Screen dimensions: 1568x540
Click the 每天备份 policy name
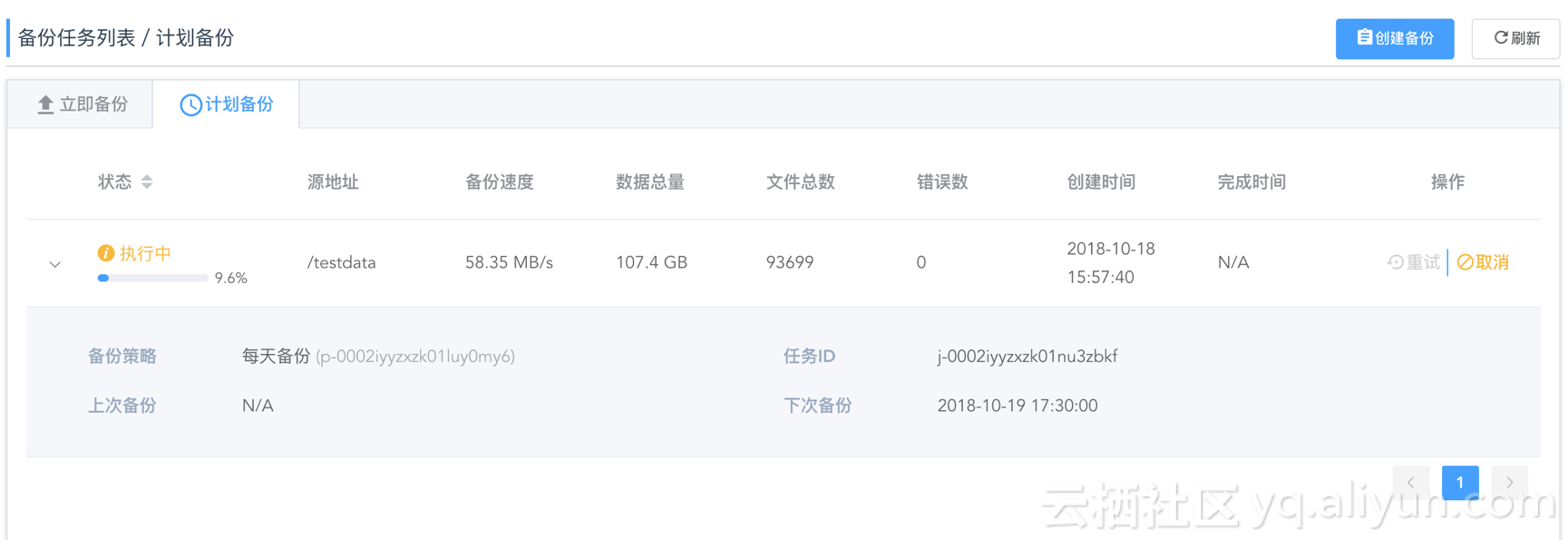pos(276,357)
